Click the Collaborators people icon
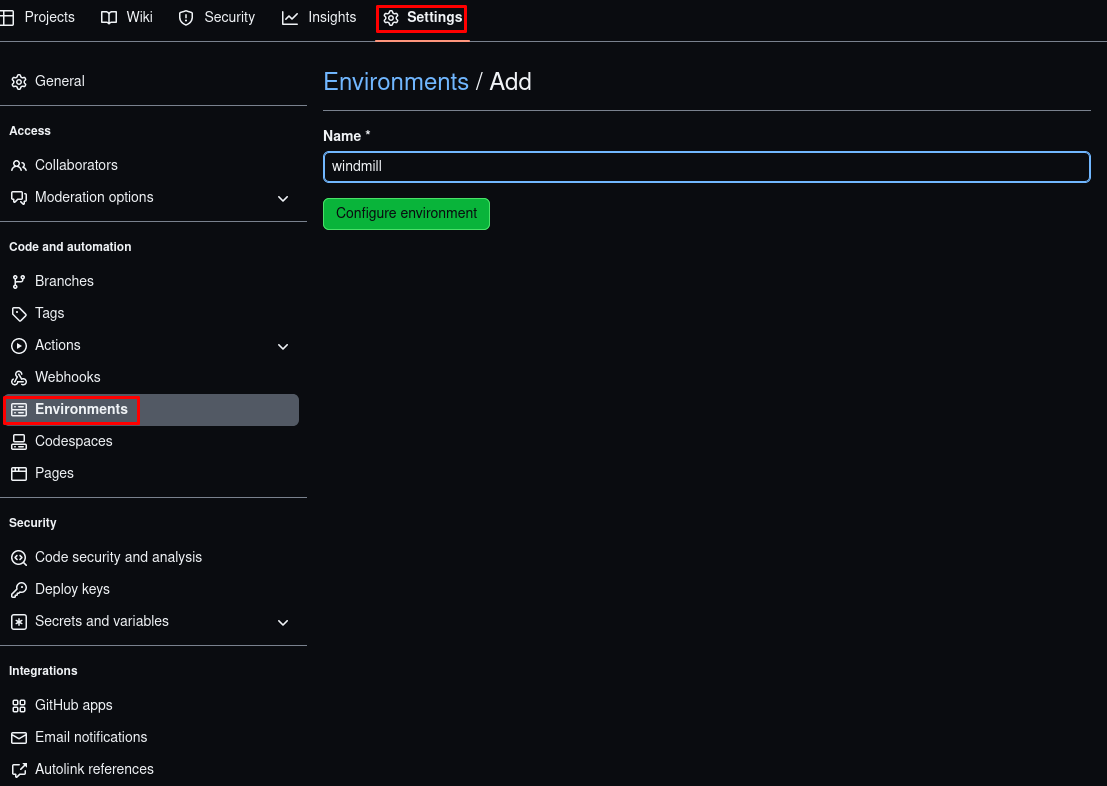1107x786 pixels. 19,166
